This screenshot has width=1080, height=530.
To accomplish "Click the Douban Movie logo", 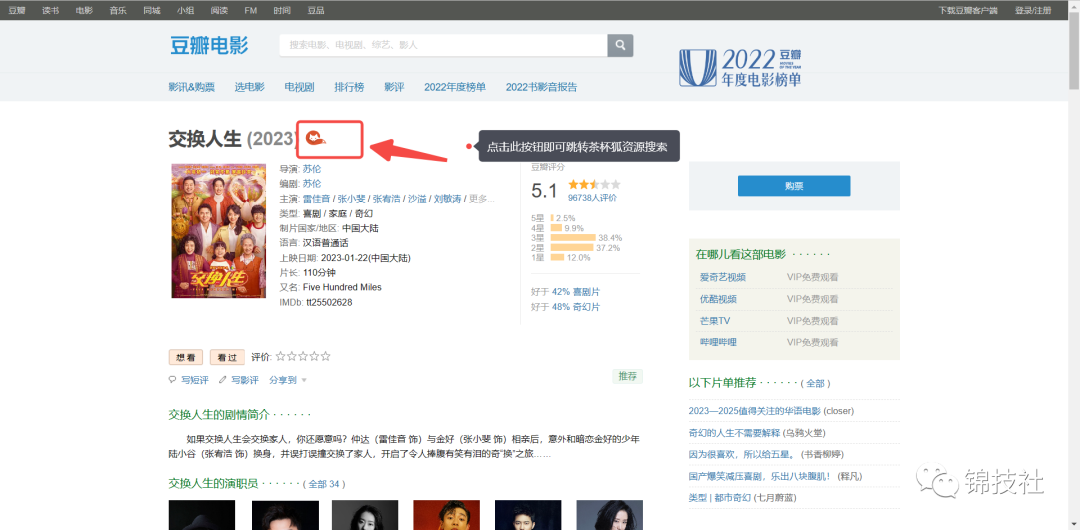I will (x=209, y=46).
